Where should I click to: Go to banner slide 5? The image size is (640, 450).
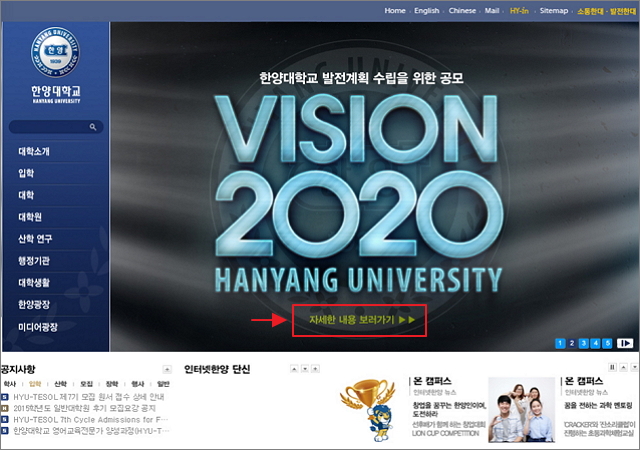pos(607,343)
